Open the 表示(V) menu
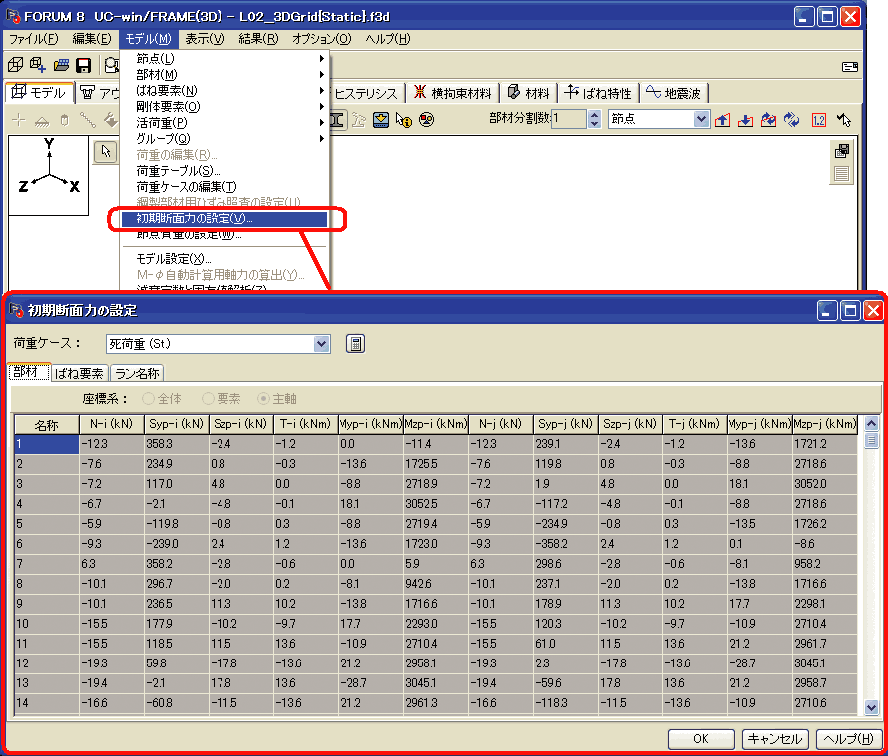Viewport: 888px width, 756px height. click(205, 39)
